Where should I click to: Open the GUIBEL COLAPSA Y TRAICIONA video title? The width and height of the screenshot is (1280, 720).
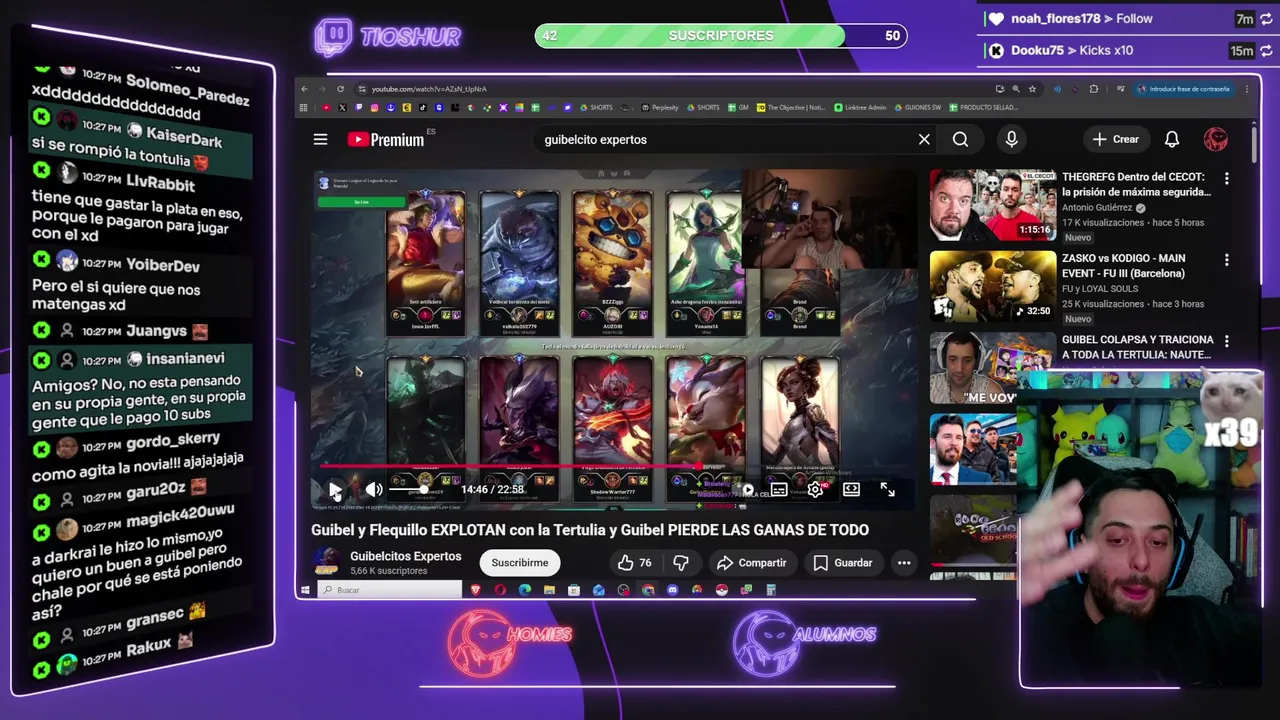1137,347
